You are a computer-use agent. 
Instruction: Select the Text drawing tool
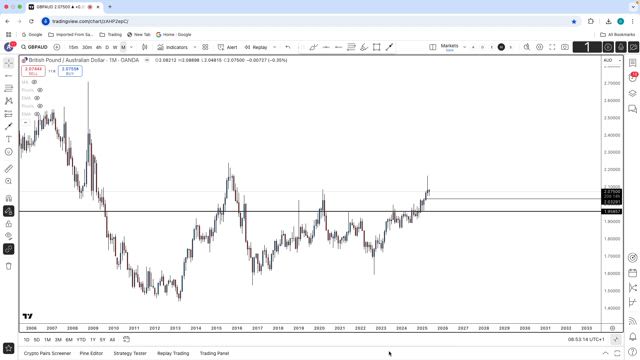[x=9, y=139]
